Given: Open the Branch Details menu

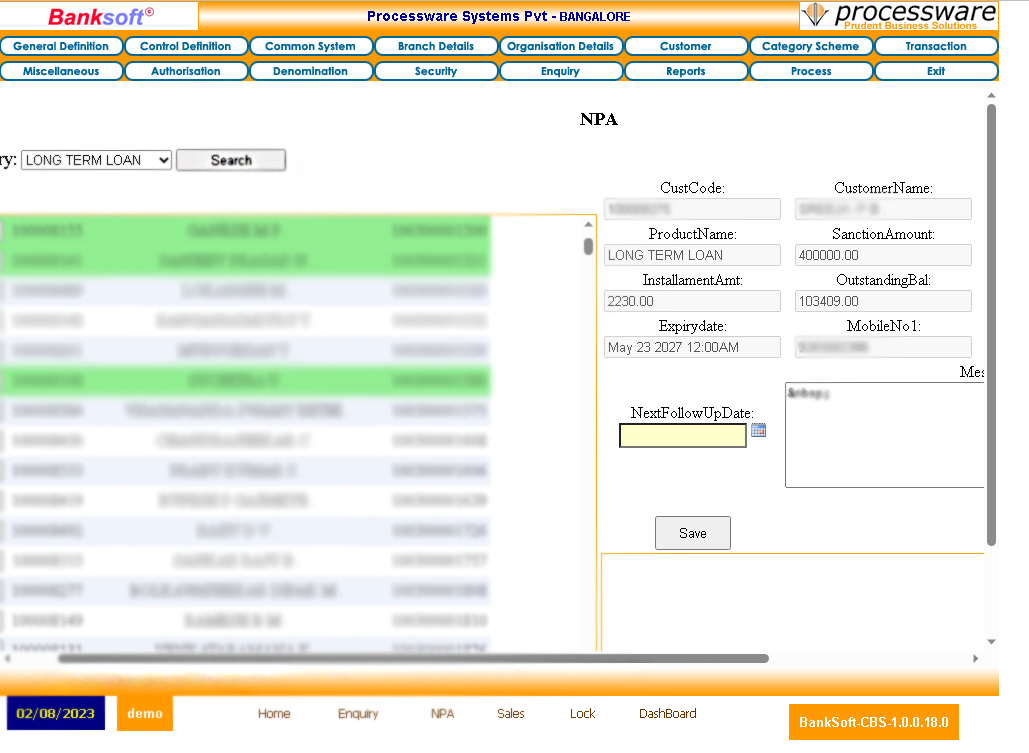Looking at the screenshot, I should tap(436, 46).
